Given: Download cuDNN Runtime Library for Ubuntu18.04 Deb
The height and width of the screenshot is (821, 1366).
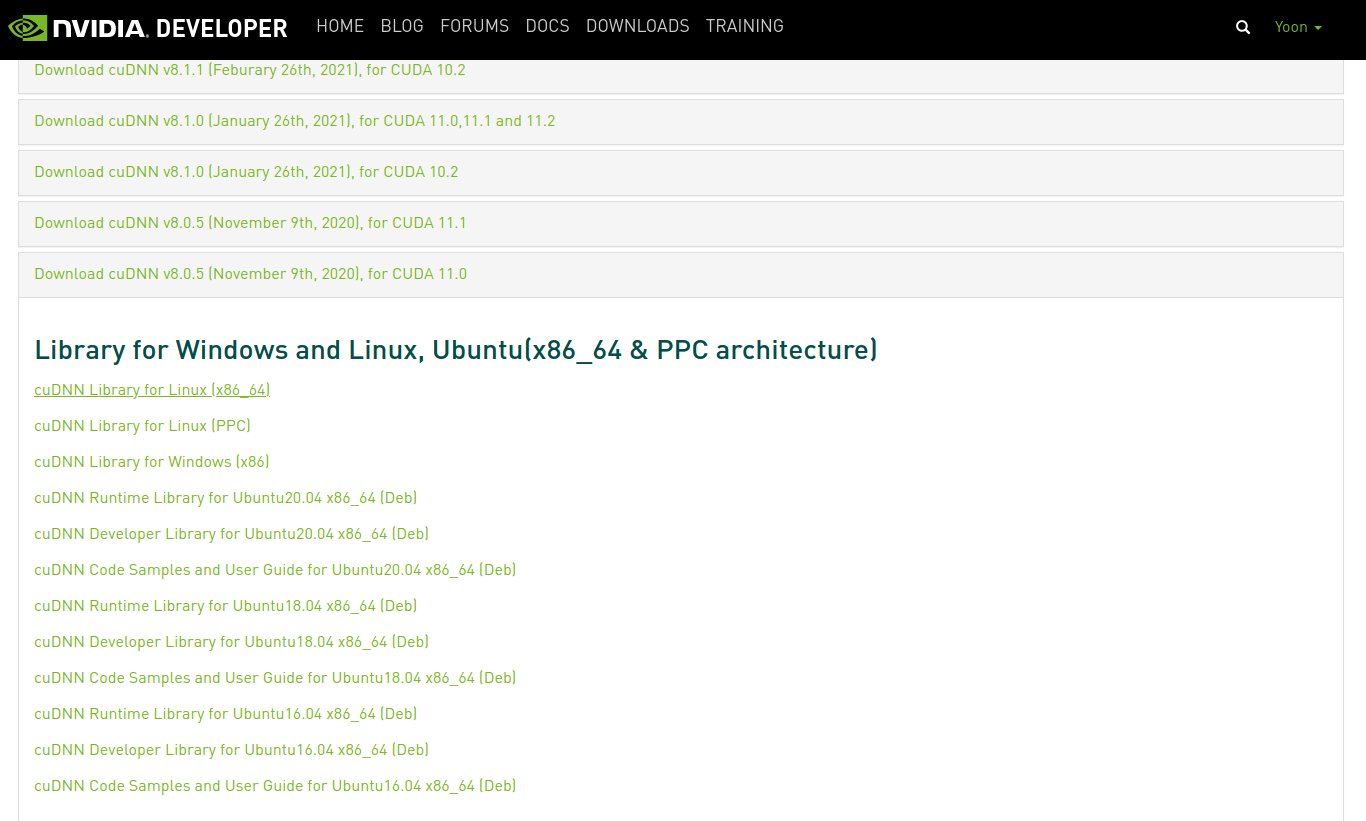Looking at the screenshot, I should (x=225, y=606).
